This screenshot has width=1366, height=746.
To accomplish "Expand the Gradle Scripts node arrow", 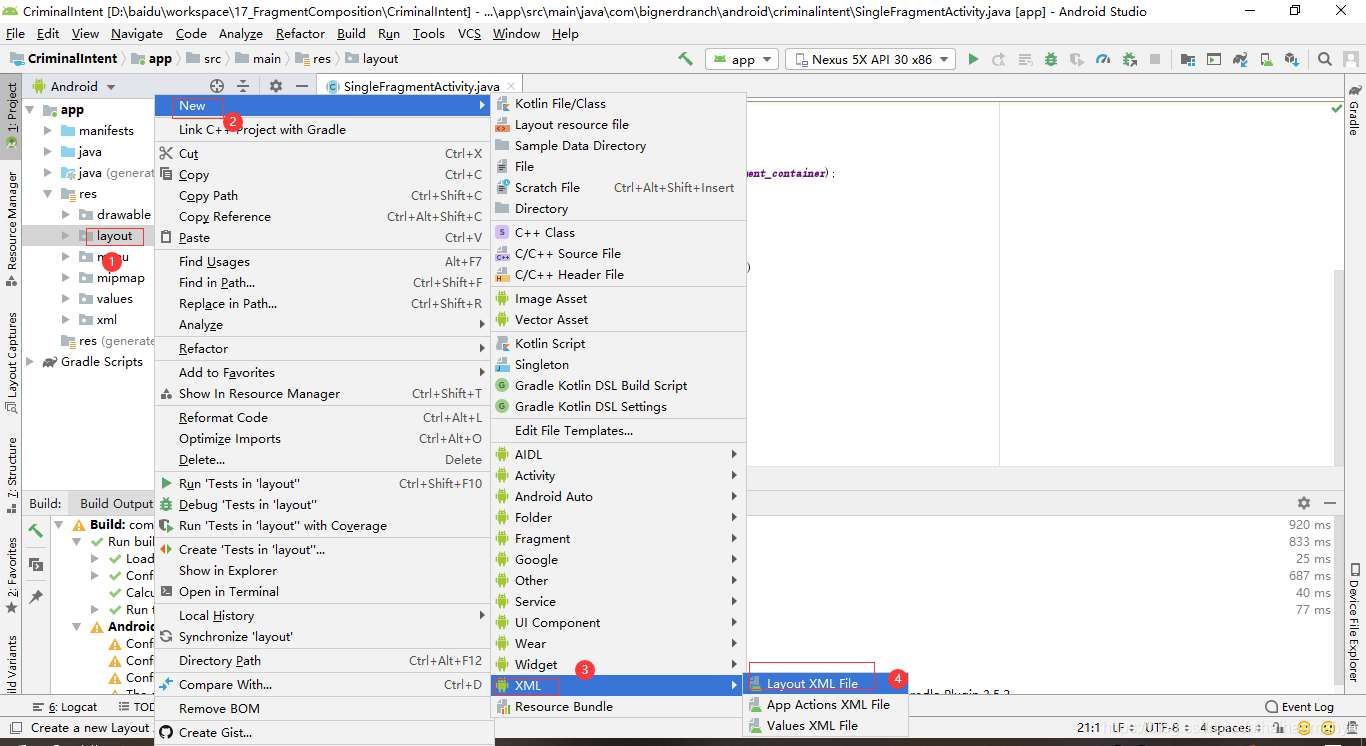I will tap(30, 362).
